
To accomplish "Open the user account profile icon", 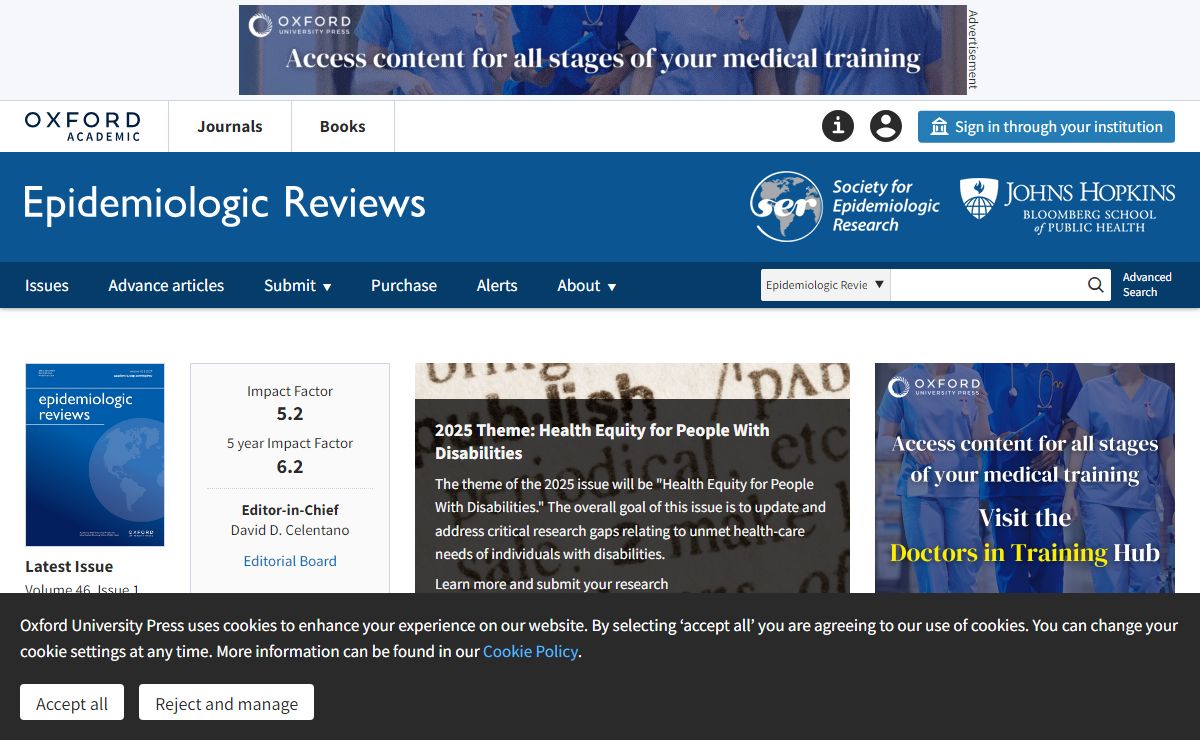I will tap(885, 126).
